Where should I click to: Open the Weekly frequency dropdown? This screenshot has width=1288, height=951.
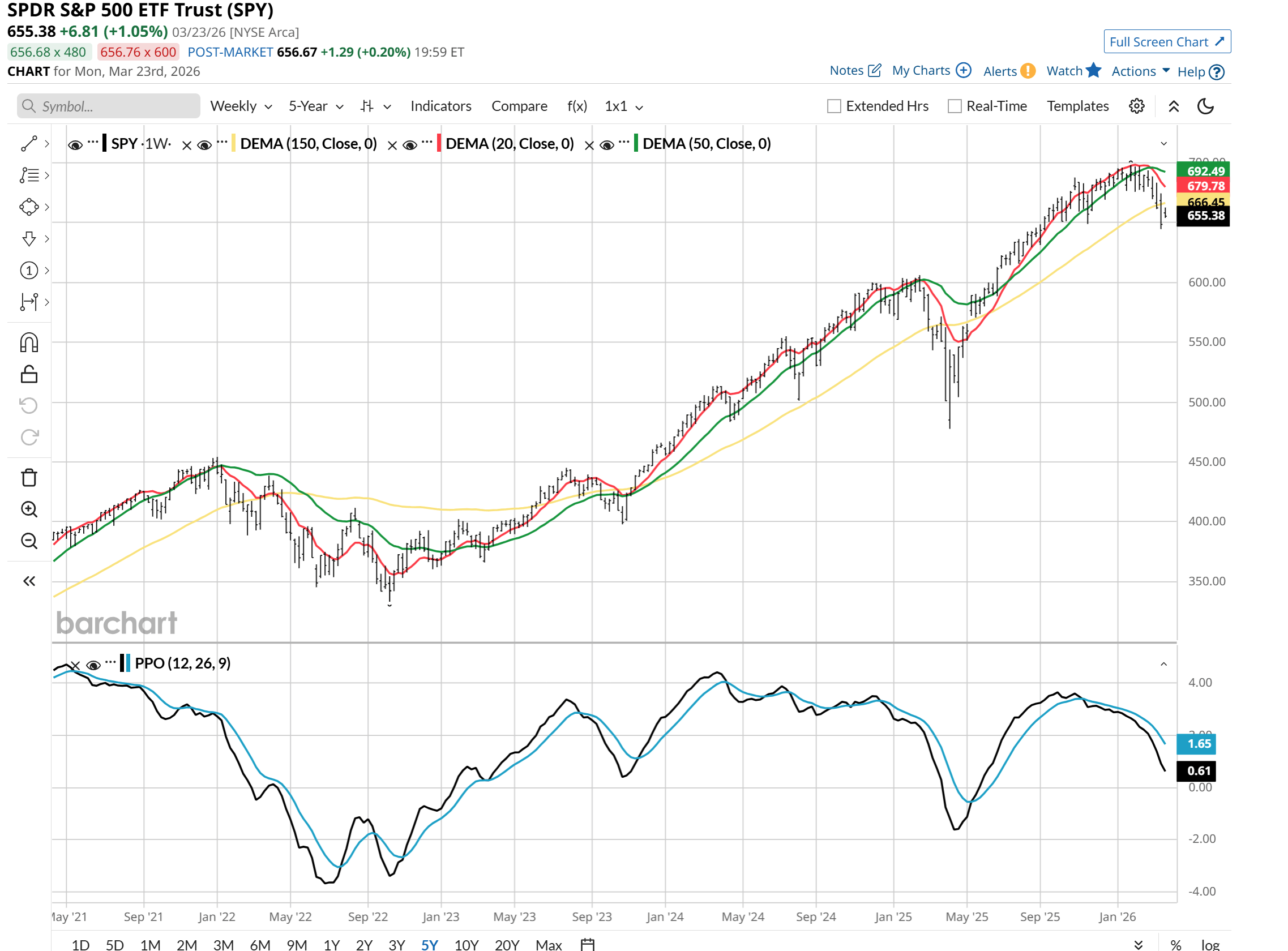(241, 106)
